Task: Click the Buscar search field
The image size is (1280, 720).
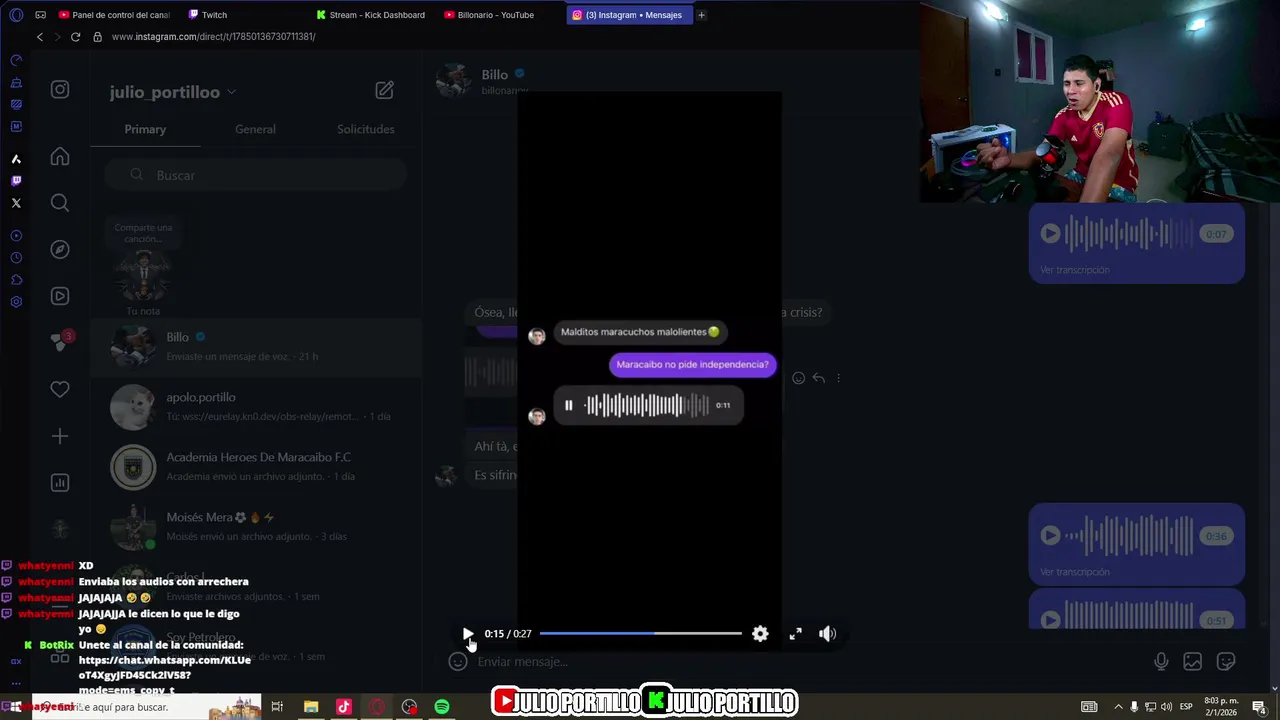Action: click(255, 175)
